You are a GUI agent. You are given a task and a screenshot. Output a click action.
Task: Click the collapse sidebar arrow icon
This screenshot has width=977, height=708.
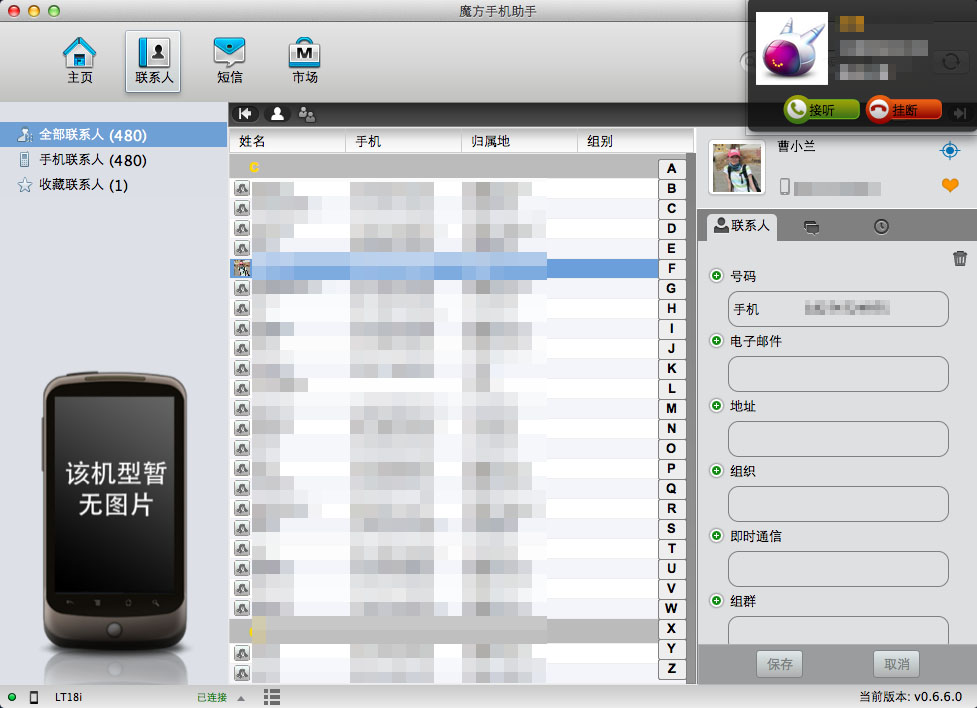245,114
